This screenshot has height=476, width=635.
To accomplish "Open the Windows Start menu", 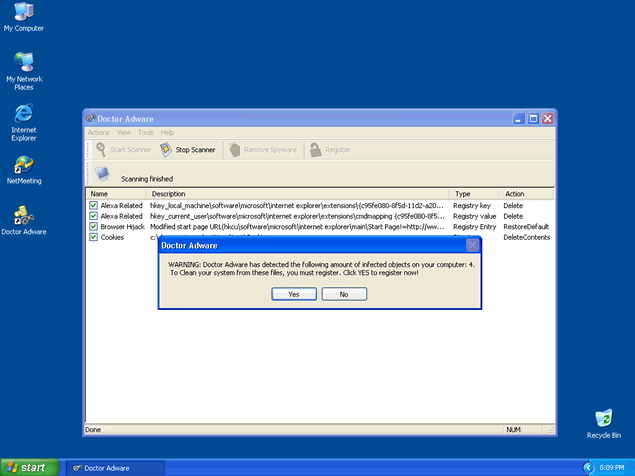I will click(27, 467).
